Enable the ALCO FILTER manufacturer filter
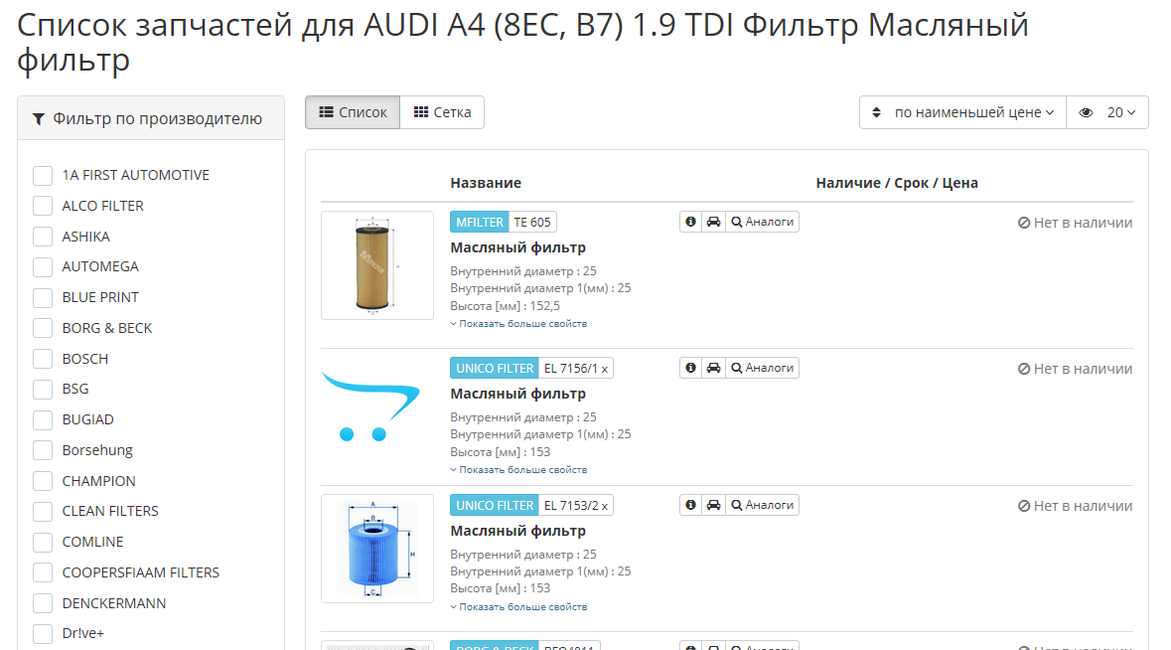This screenshot has height=650, width=1171. tap(43, 206)
